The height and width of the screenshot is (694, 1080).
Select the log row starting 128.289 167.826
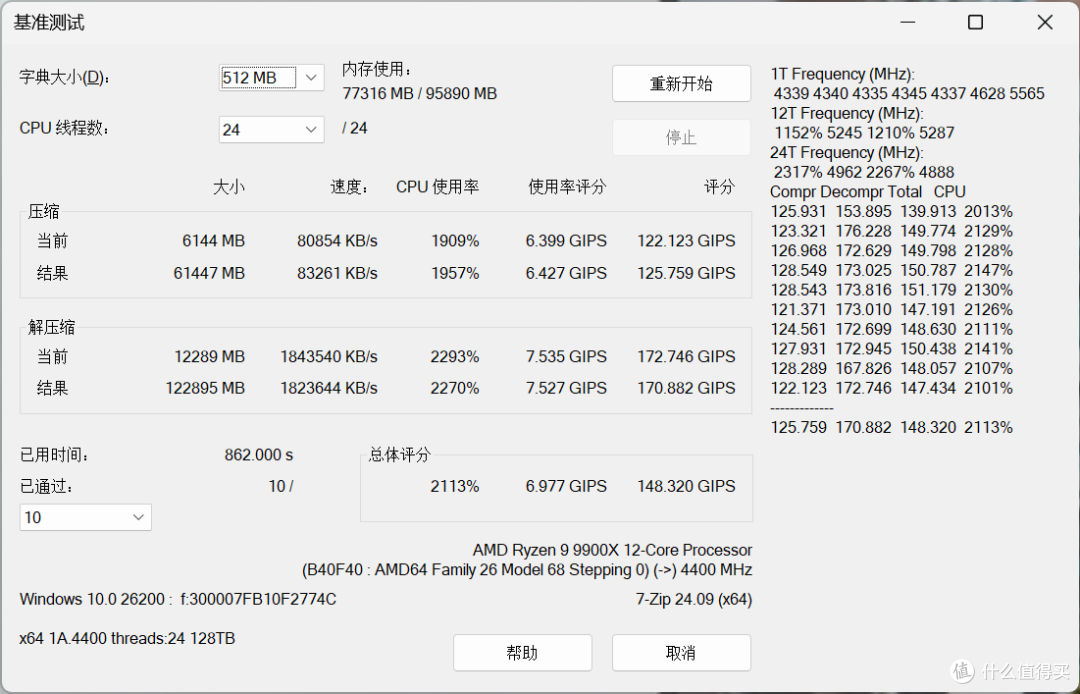(x=891, y=368)
